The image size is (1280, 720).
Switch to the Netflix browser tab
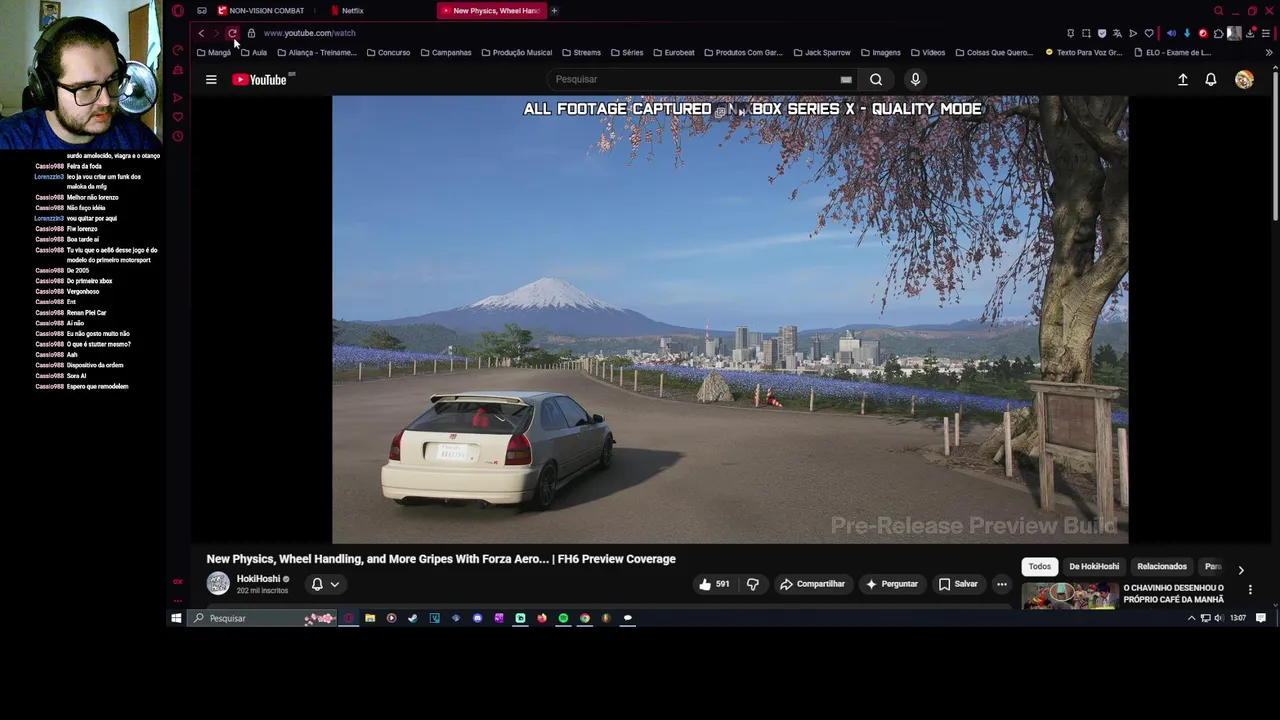(350, 10)
